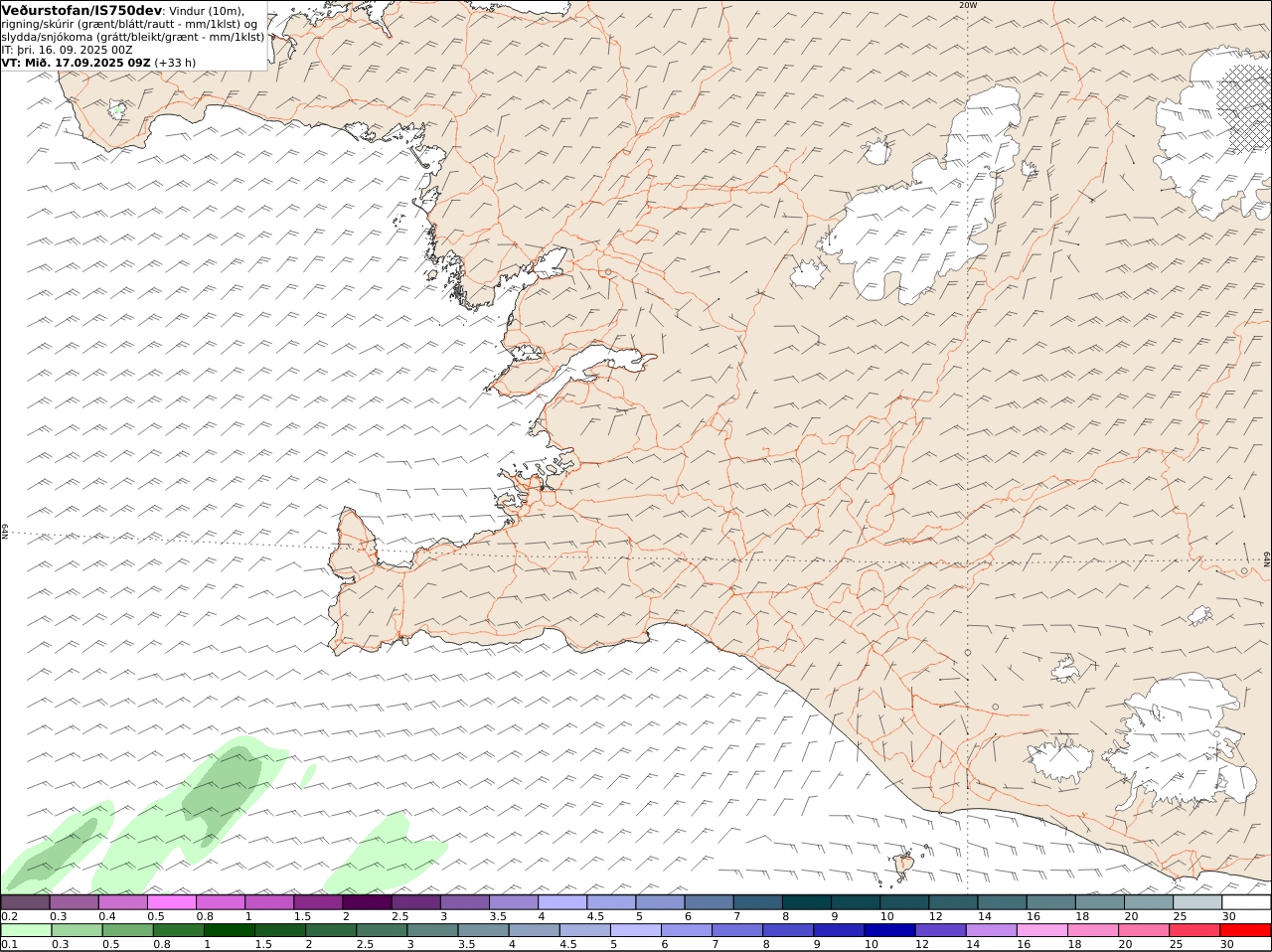Select lower scale swatch between 0.1 and 0.3
Image resolution: width=1272 pixels, height=952 pixels.
click(x=27, y=930)
